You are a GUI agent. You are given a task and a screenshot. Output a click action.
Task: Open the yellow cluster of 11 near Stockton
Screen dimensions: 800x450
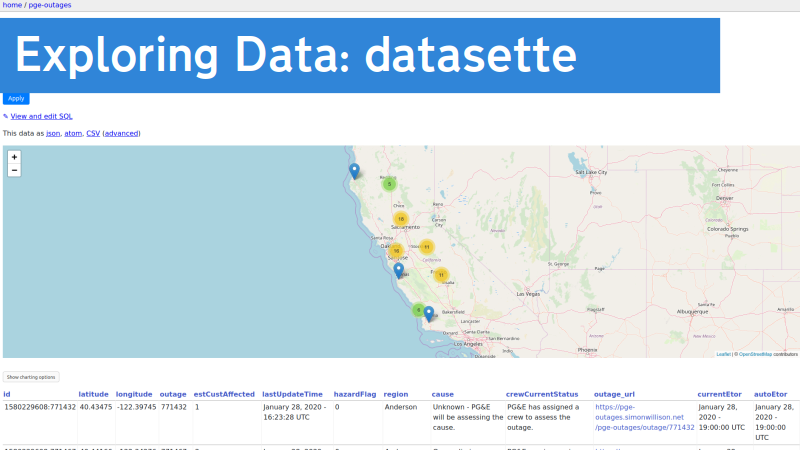click(427, 247)
